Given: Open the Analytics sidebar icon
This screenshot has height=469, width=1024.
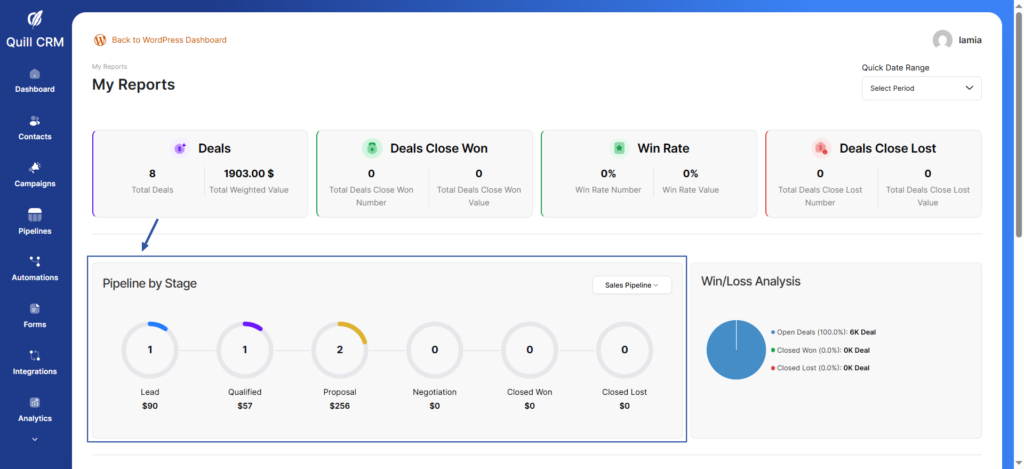Looking at the screenshot, I should [35, 402].
